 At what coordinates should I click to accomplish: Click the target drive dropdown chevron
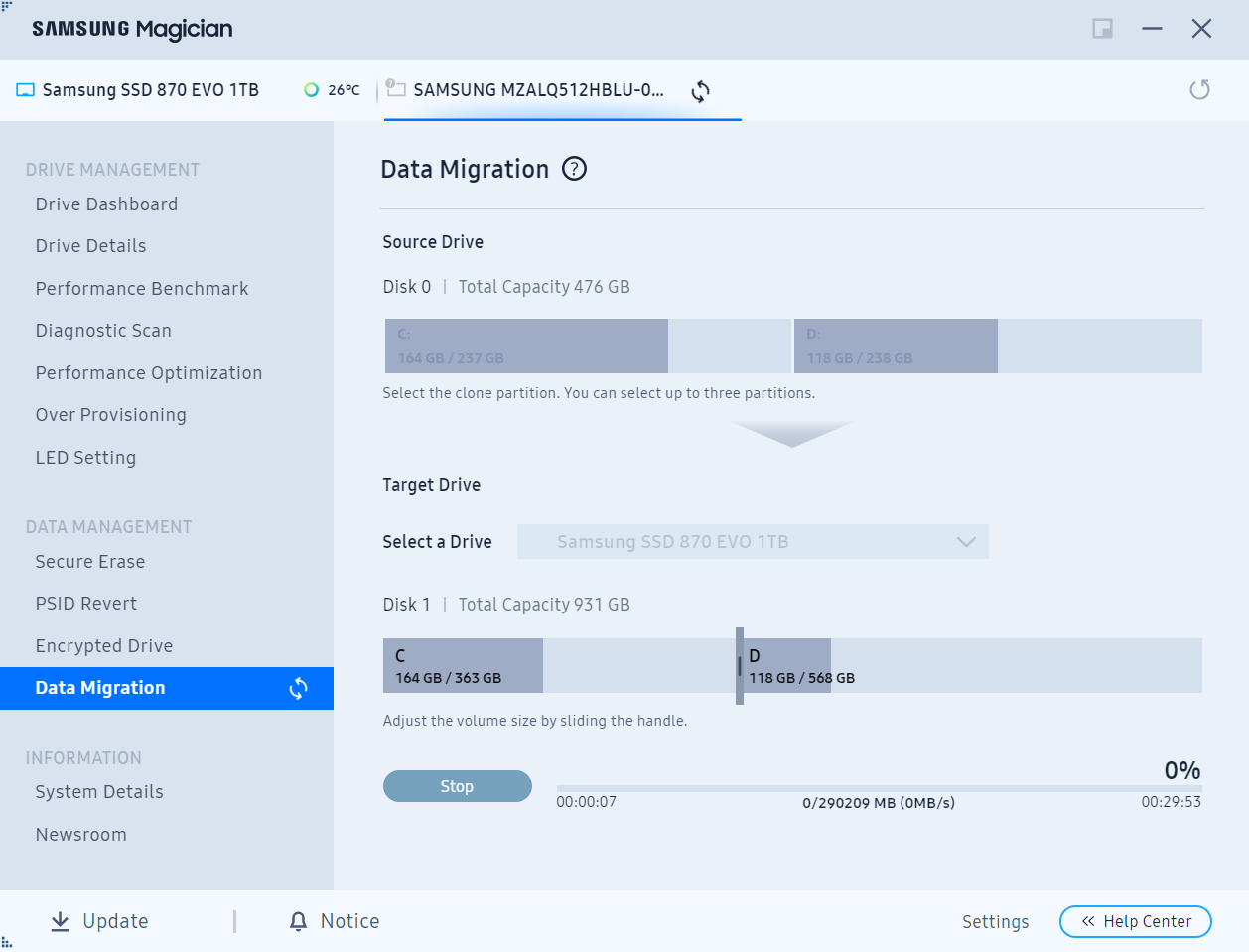coord(966,542)
